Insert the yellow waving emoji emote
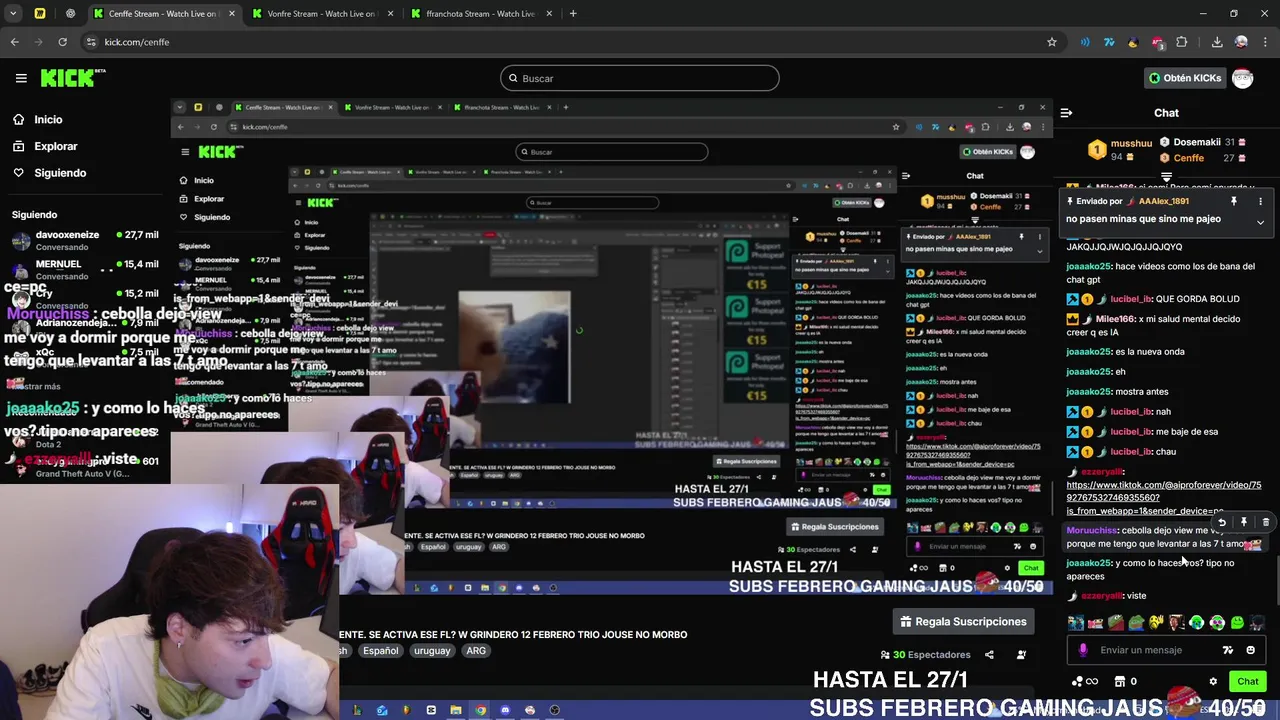This screenshot has height=720, width=1280. pyautogui.click(x=1157, y=622)
